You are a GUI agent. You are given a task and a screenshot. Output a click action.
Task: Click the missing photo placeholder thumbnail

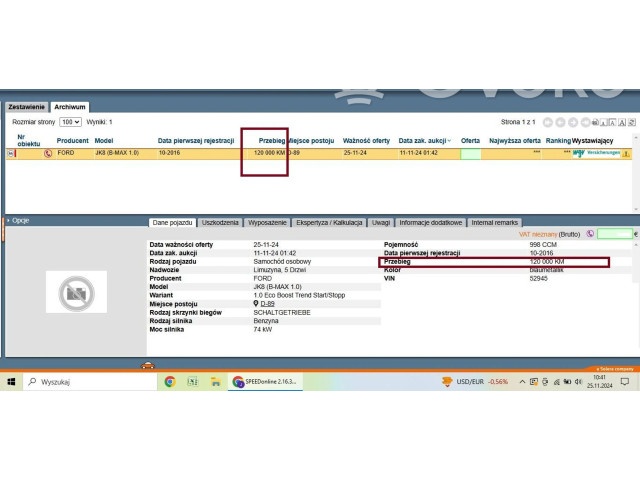[76, 292]
